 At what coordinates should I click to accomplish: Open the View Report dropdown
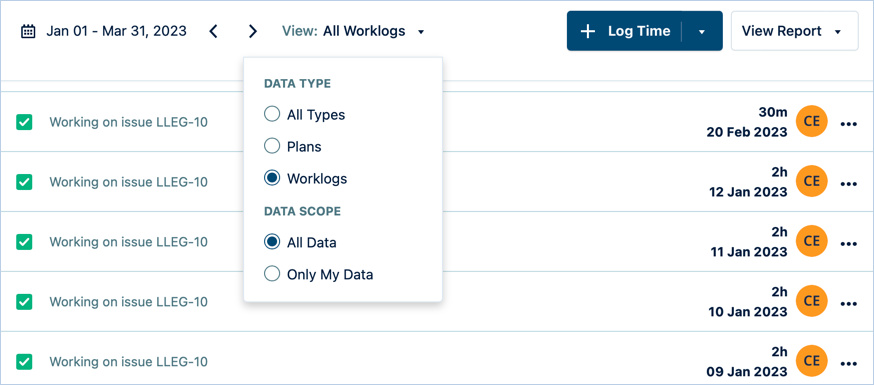click(794, 31)
